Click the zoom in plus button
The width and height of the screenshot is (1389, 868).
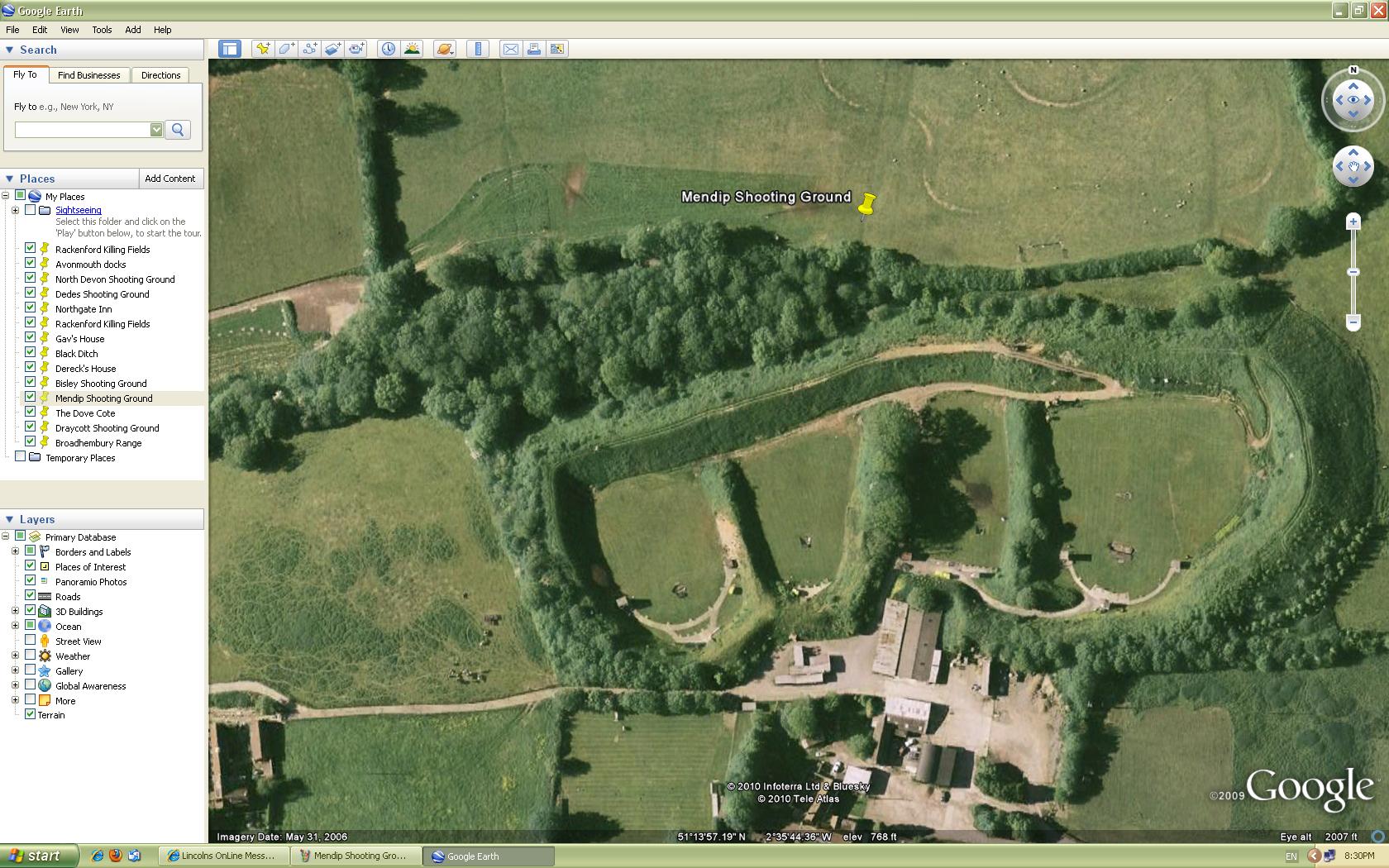[x=1353, y=222]
